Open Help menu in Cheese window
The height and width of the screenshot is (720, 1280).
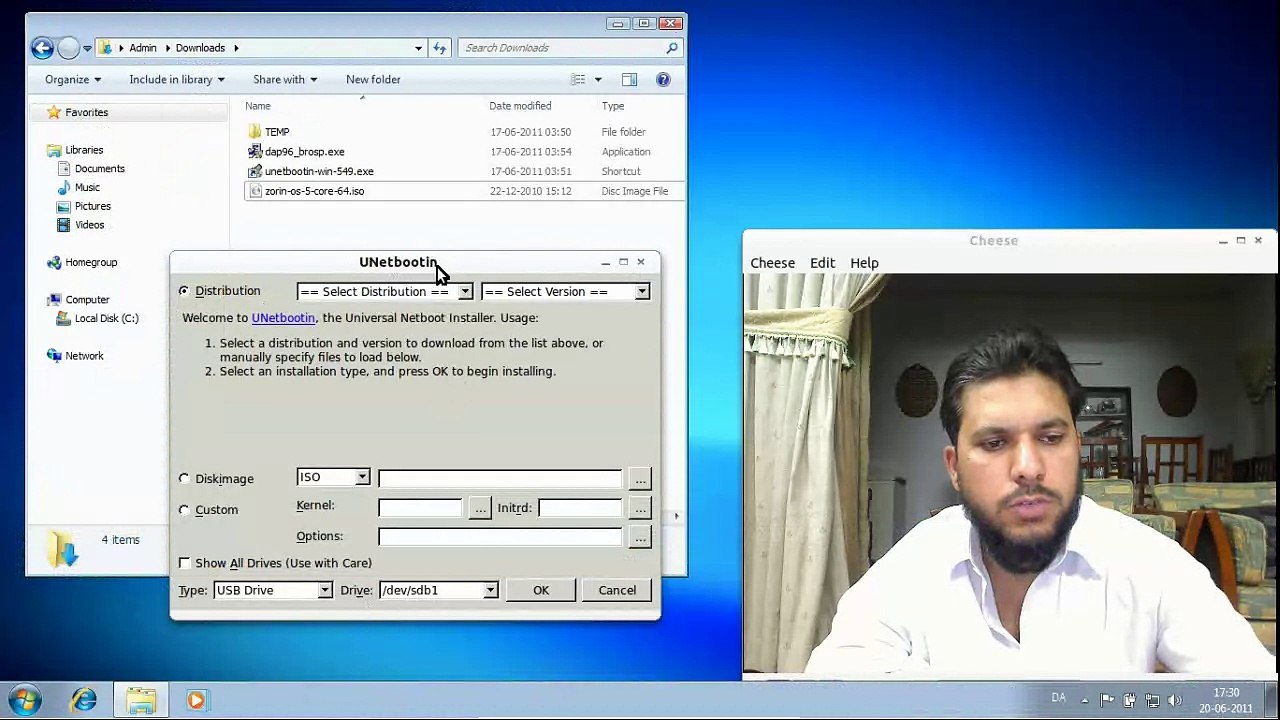pyautogui.click(x=864, y=263)
